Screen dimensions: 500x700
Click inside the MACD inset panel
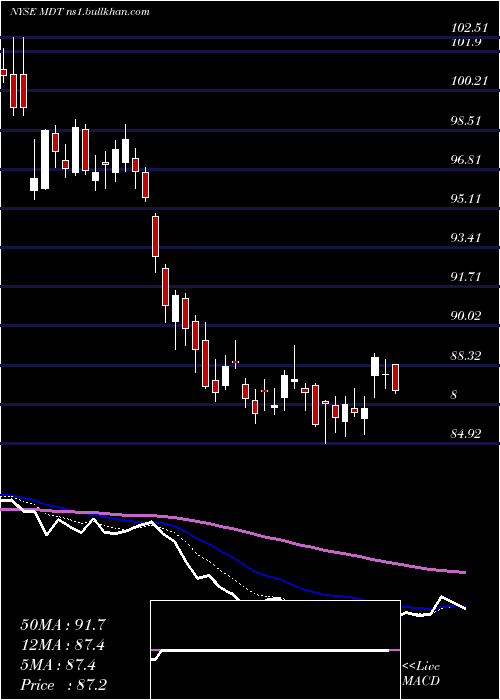275,650
